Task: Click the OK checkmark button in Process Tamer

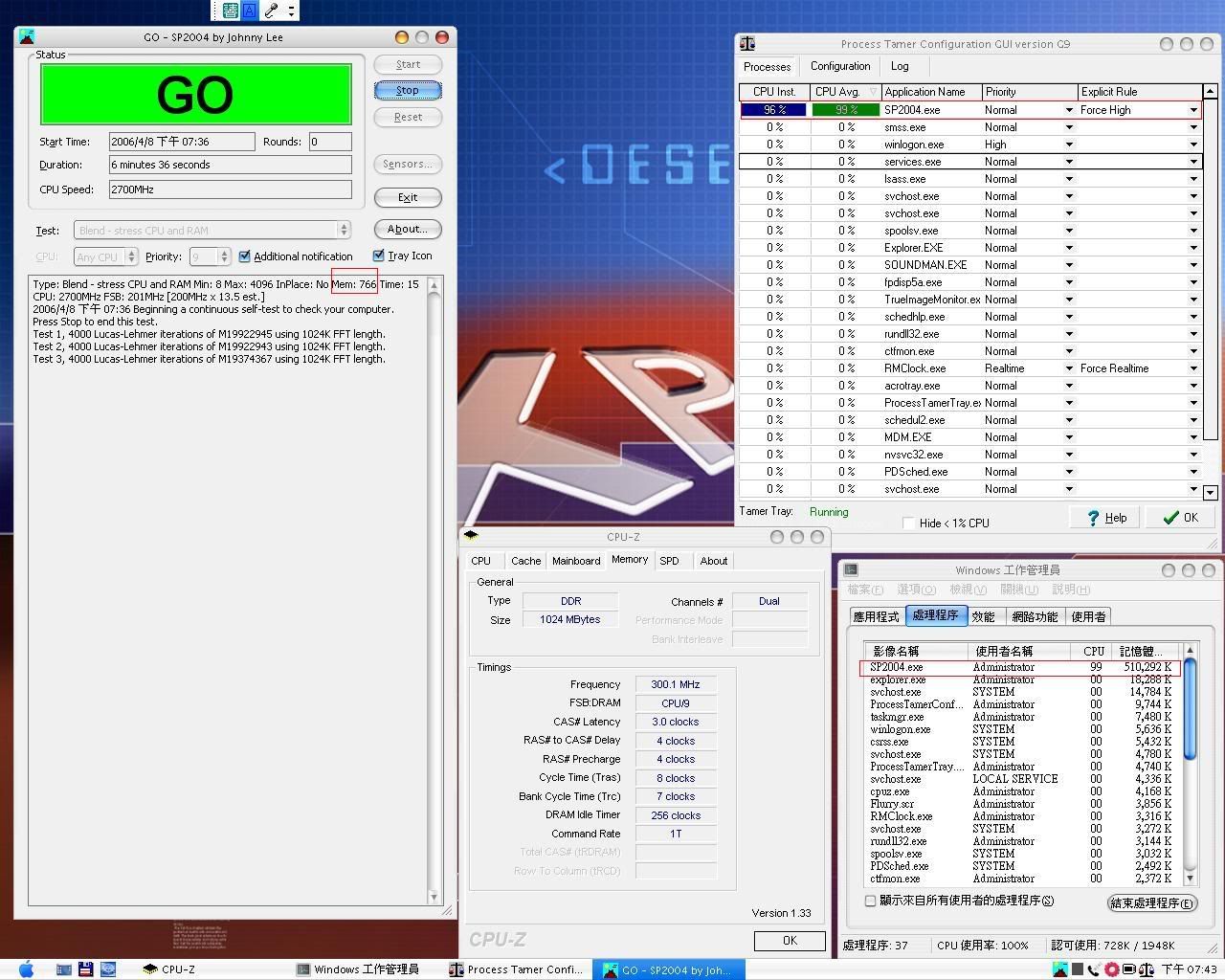Action: [x=1180, y=518]
